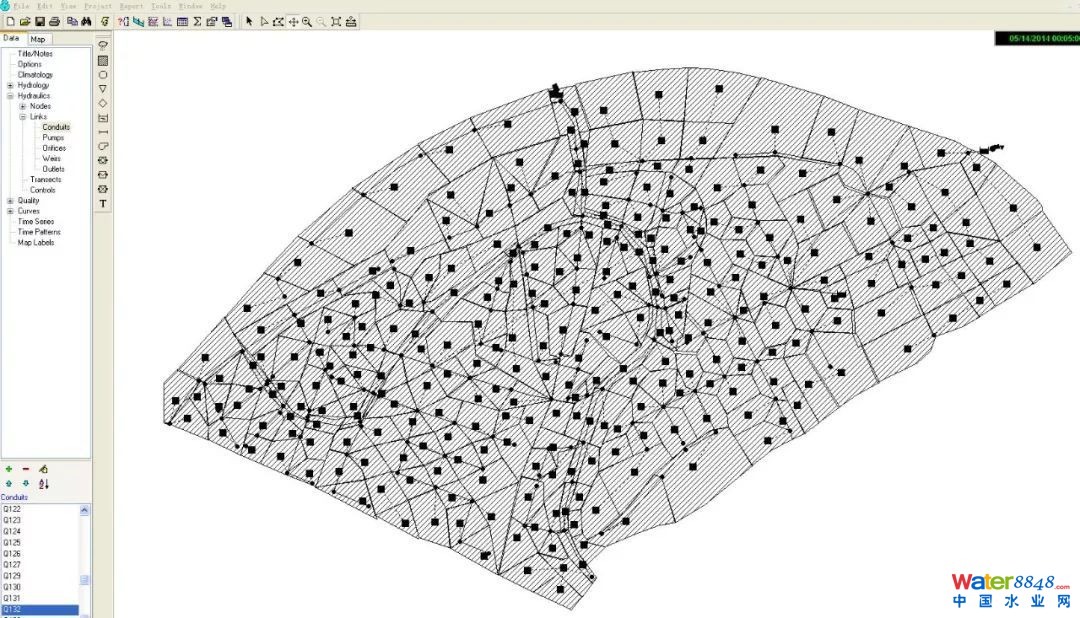Screen dimensions: 1080x618
Task: Click the Pan map tool
Action: pyautogui.click(x=293, y=21)
